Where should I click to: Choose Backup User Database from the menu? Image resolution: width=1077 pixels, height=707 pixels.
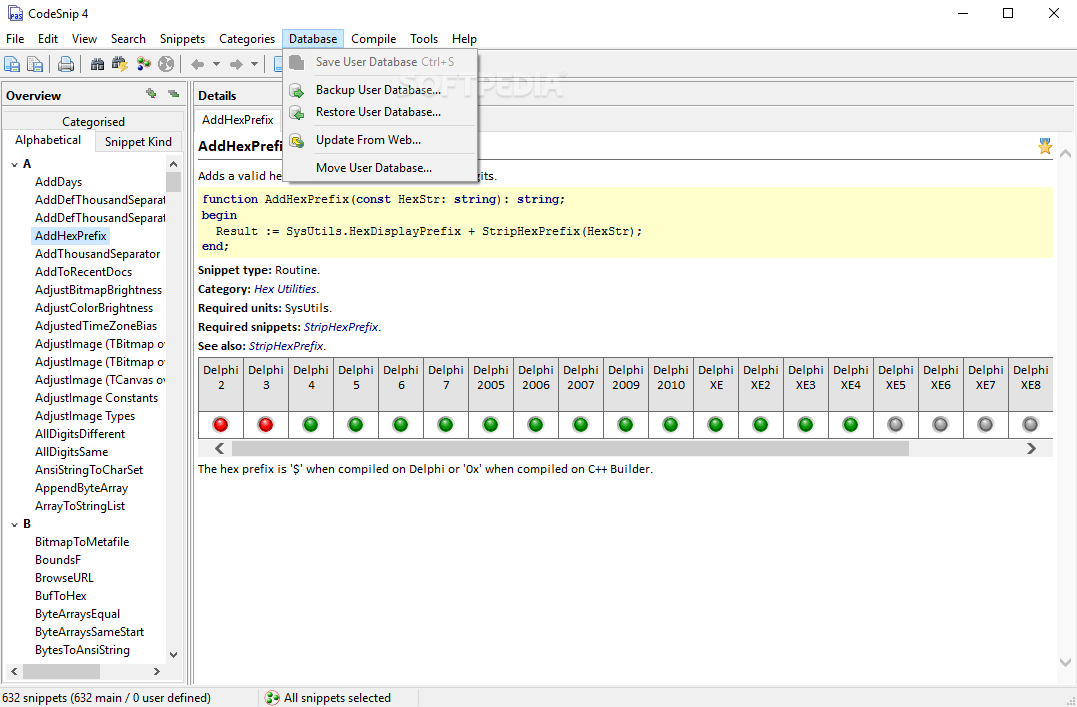pyautogui.click(x=381, y=90)
